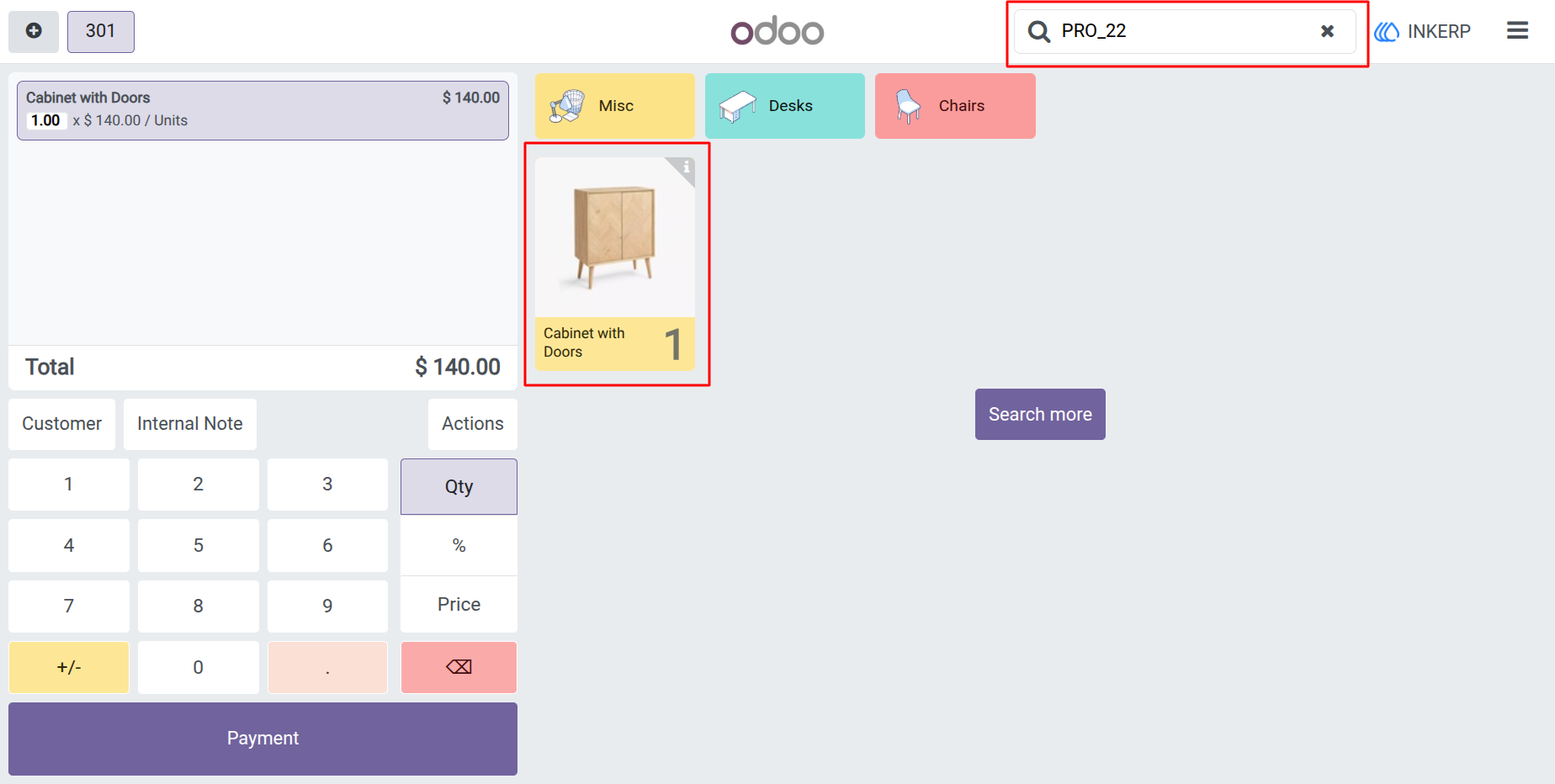Click the plus icon to add new order
Screen dimensions: 1555x784
click(x=34, y=31)
